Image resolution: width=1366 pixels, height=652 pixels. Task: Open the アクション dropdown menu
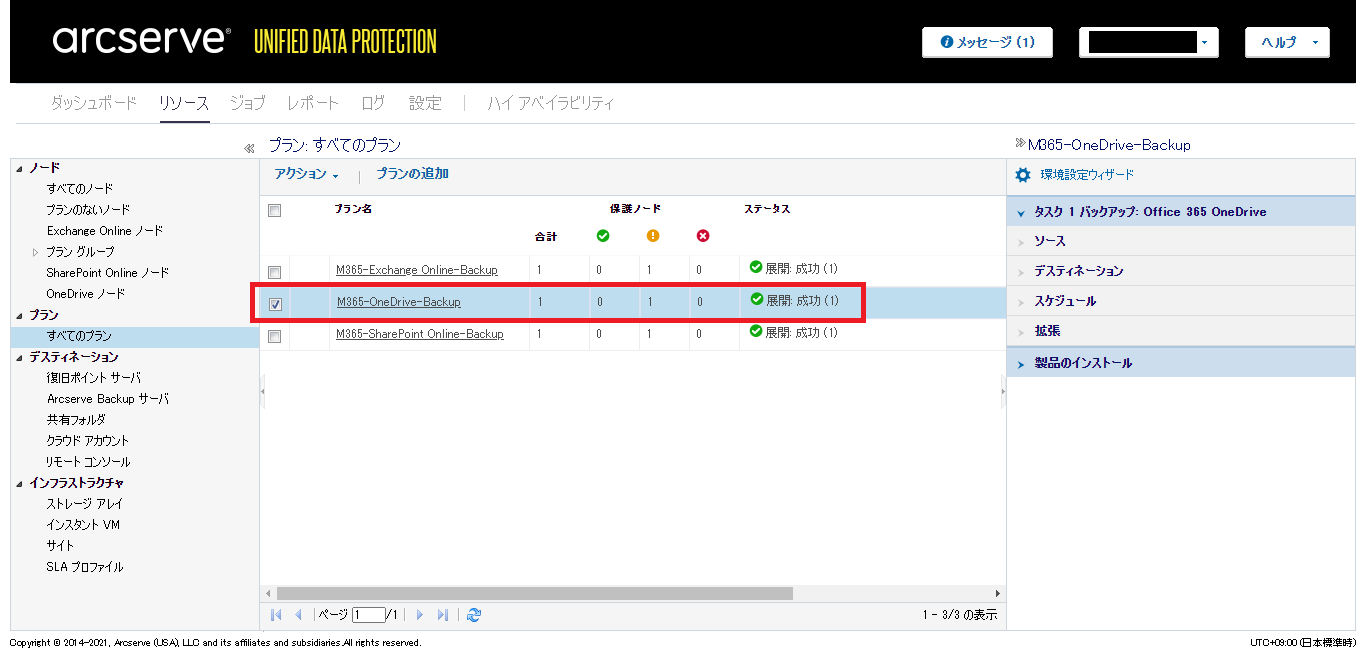[307, 174]
